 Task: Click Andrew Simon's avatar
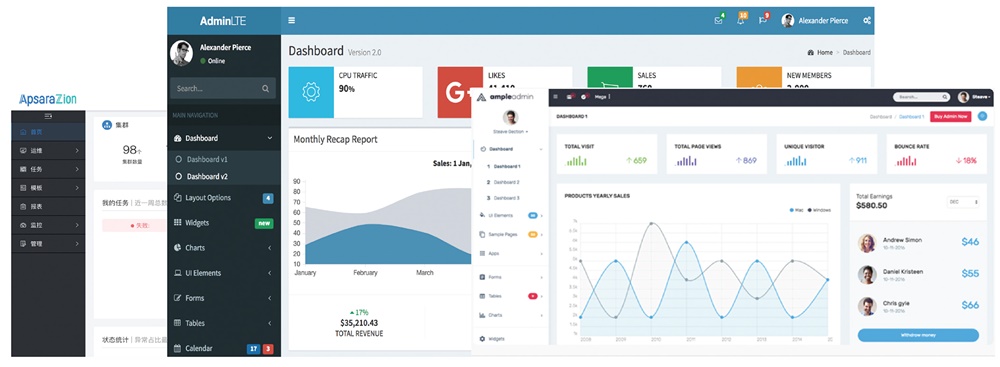tap(867, 243)
